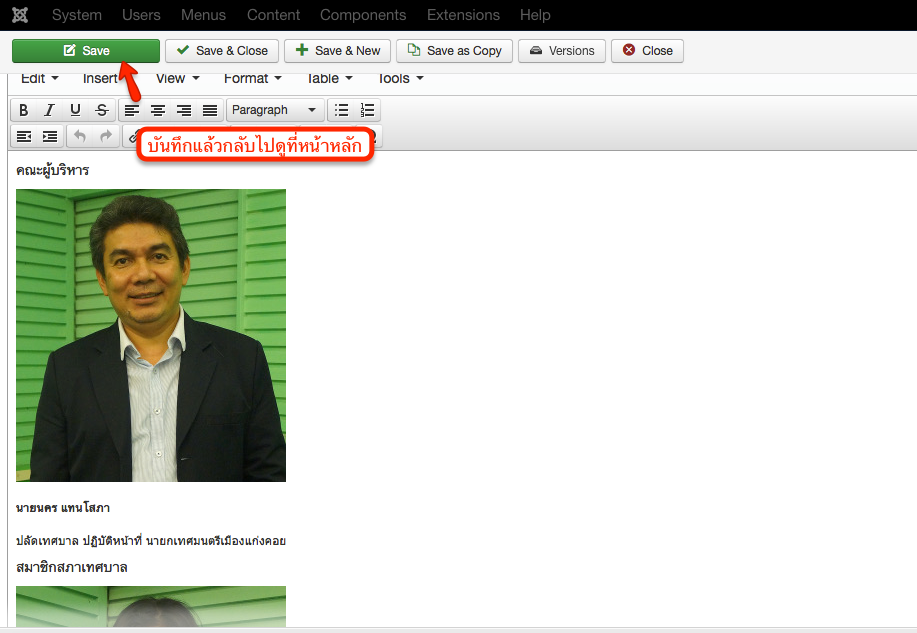Toggle strikethrough formatting
The height and width of the screenshot is (633, 917).
102,110
